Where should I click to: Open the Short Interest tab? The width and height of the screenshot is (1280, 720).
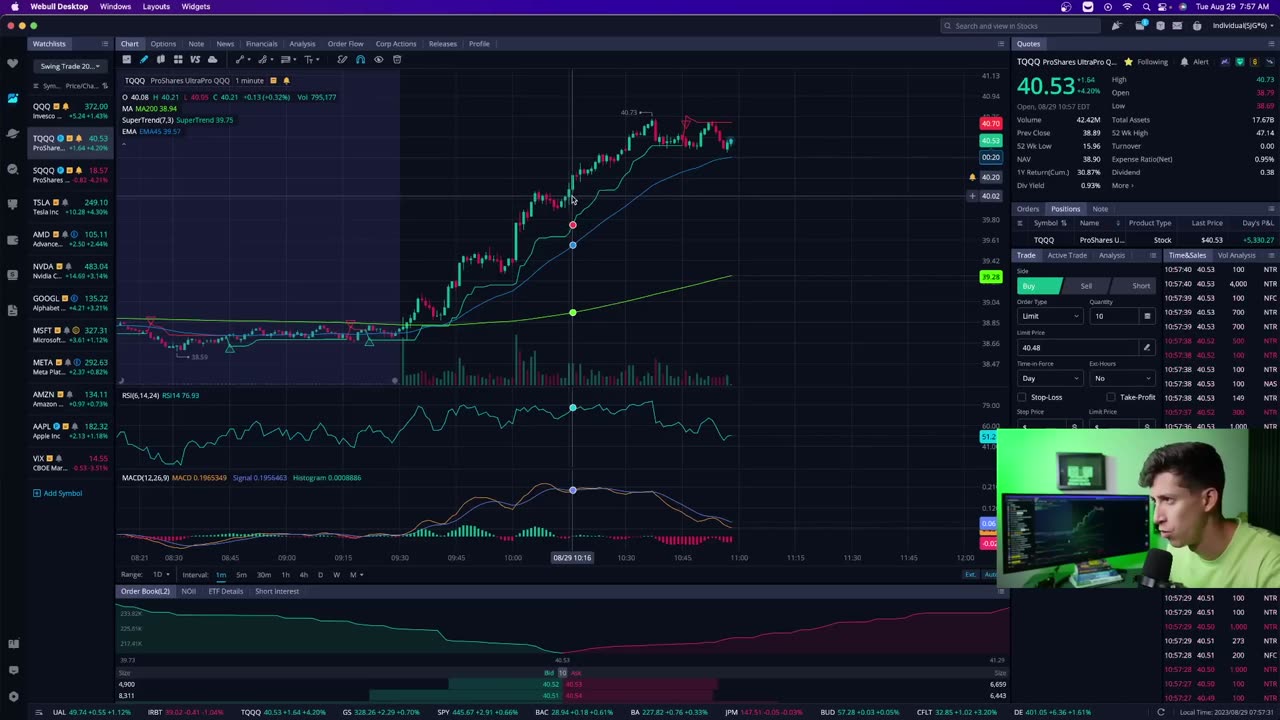(277, 591)
